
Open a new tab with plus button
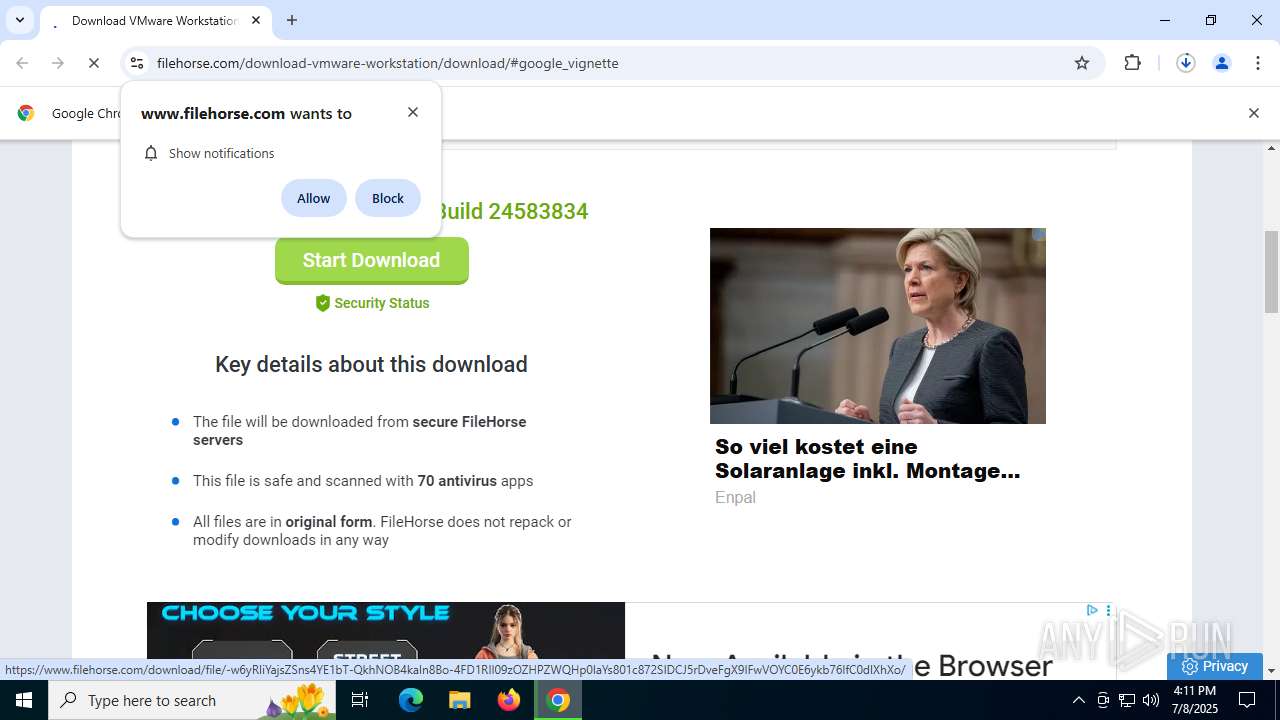pyautogui.click(x=292, y=20)
